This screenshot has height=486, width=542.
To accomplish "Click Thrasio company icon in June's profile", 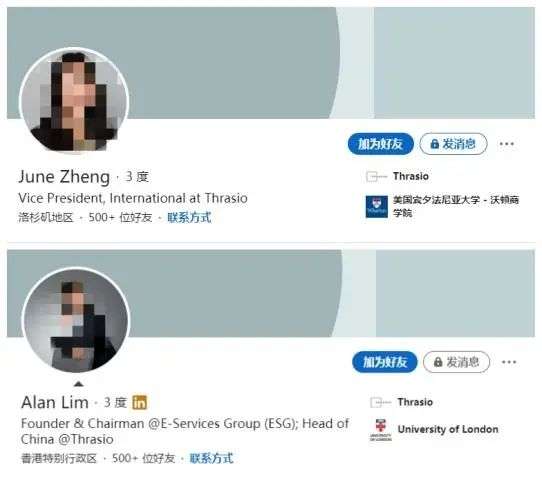I will point(376,176).
